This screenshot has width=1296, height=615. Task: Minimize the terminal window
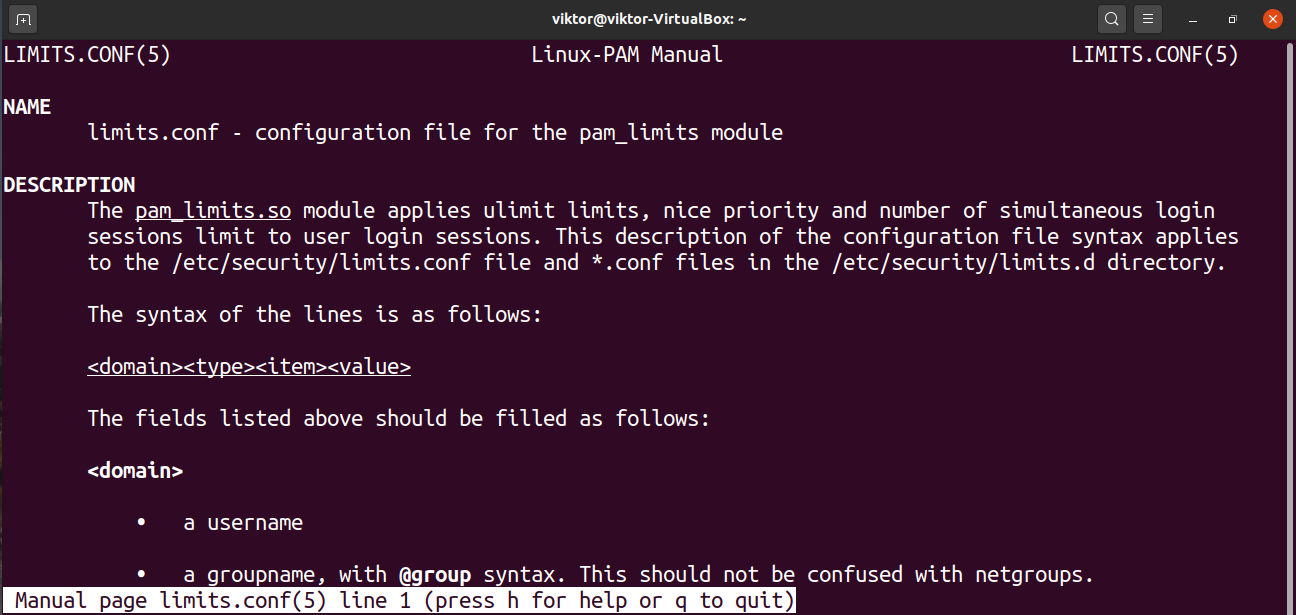coord(1194,19)
